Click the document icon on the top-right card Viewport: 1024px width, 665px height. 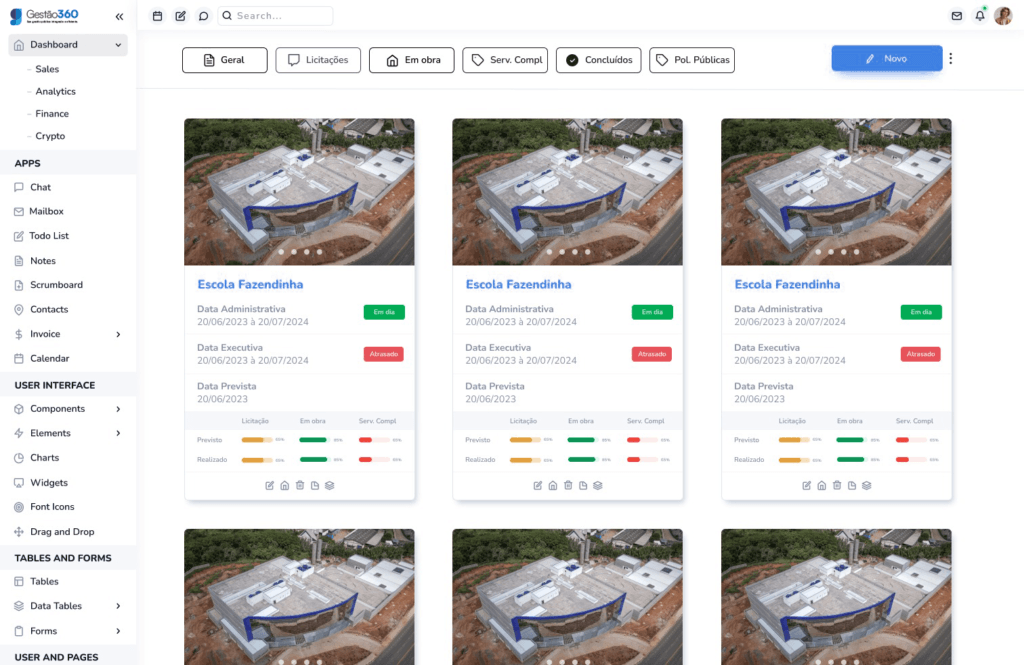click(852, 485)
